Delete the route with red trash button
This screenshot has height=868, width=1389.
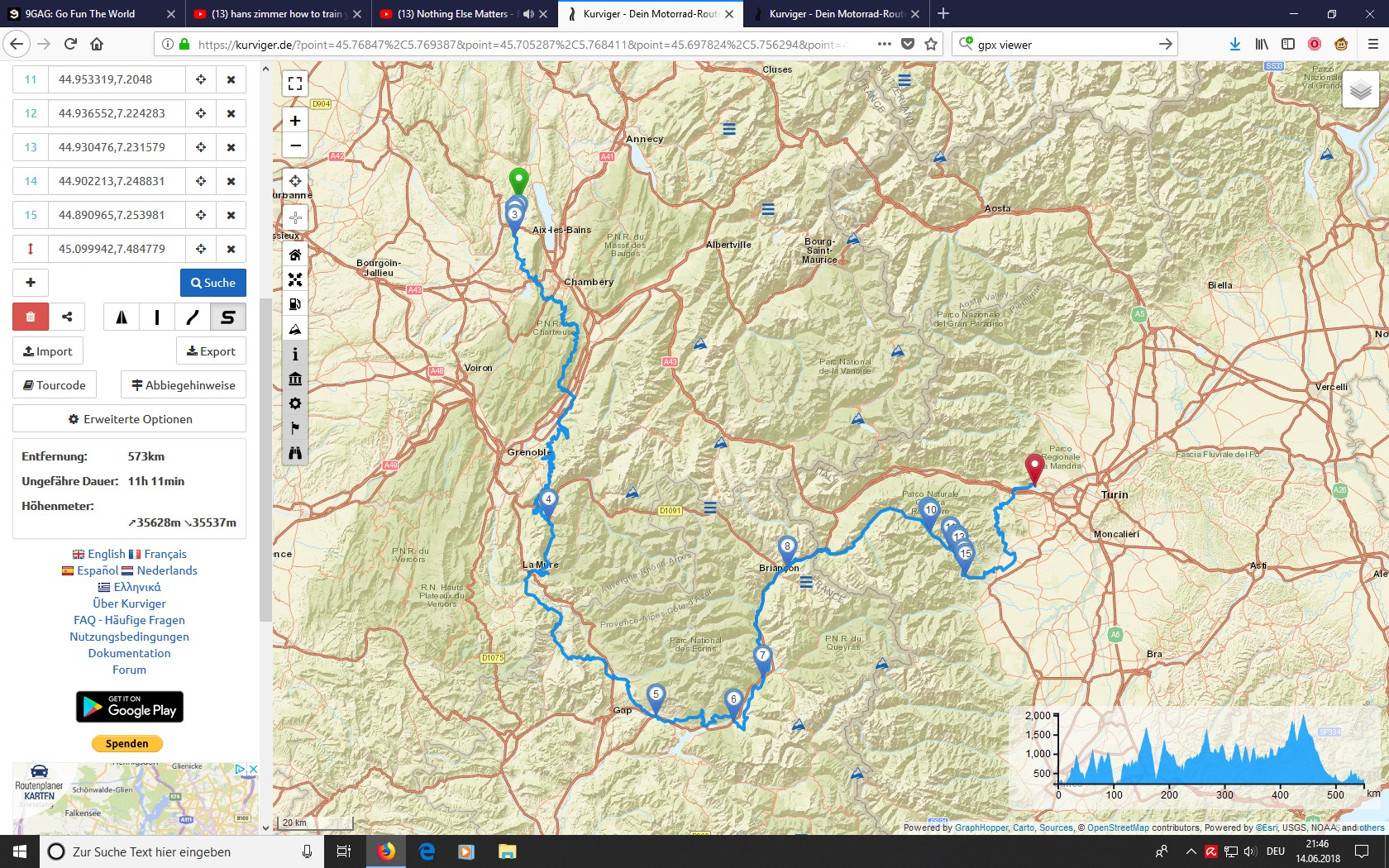pos(31,317)
